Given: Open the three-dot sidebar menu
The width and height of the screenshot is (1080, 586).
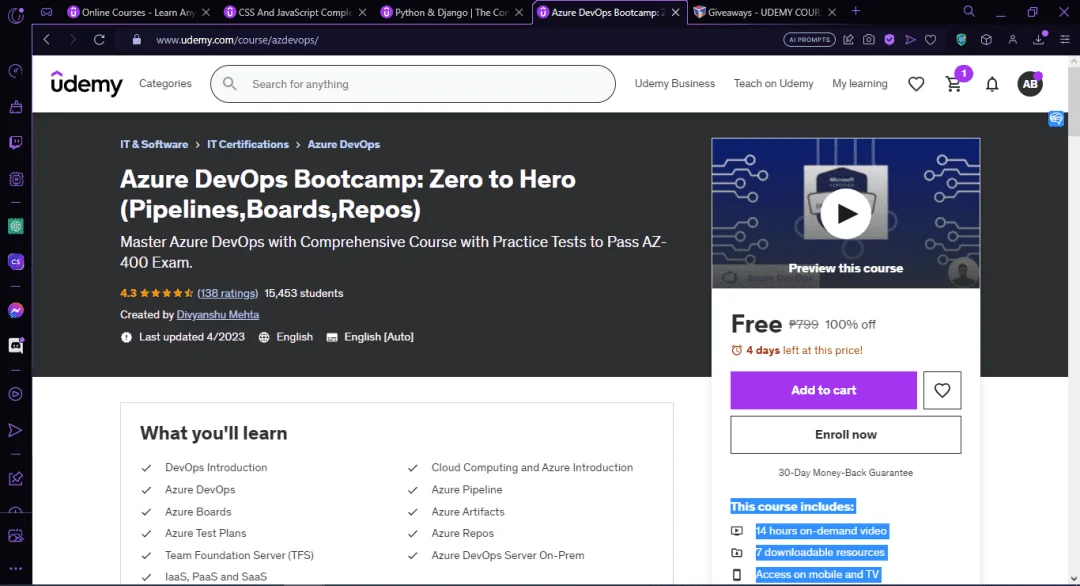Looking at the screenshot, I should pyautogui.click(x=15, y=569).
